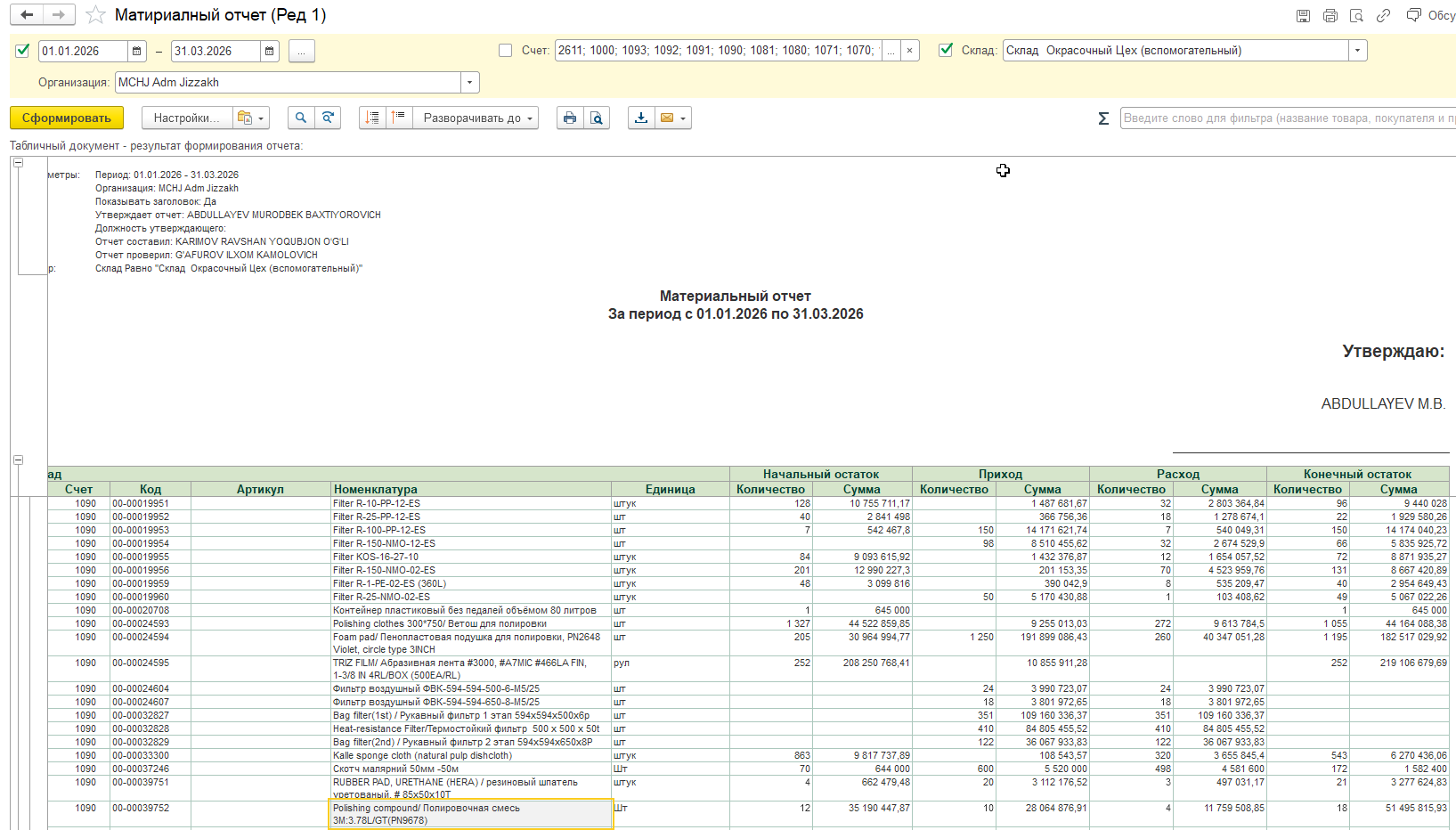Collapse all groups with the down-arrow list icon
The width and height of the screenshot is (1456, 830).
point(372,118)
